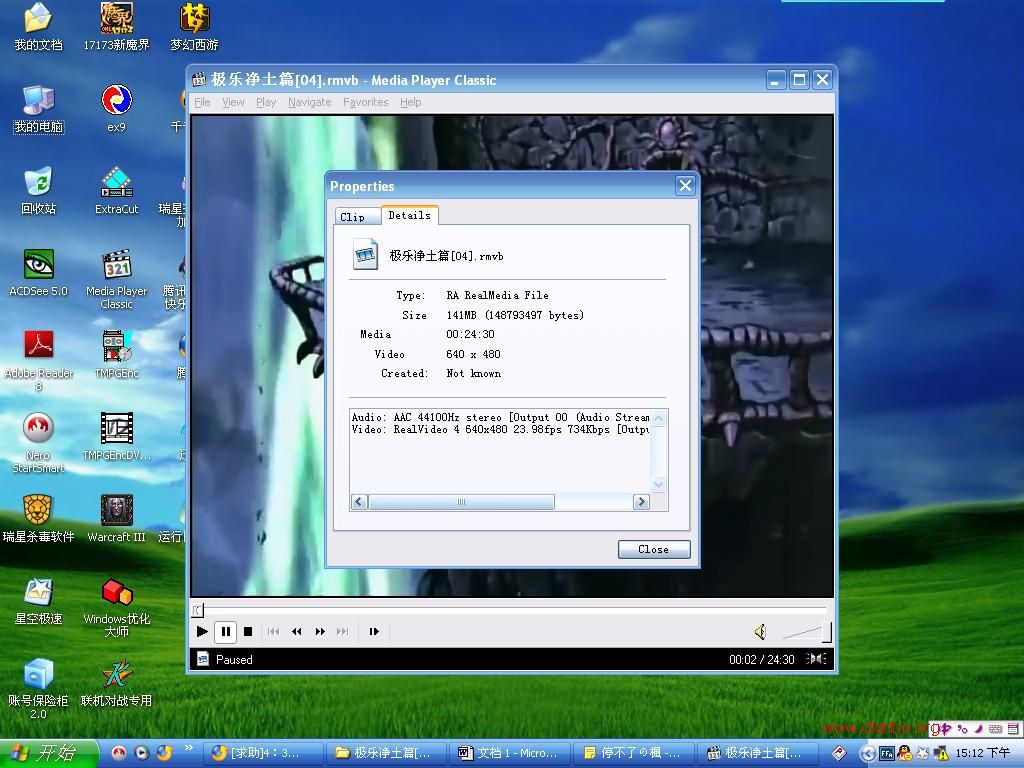Click the scroll down arrow in stream info

coord(658,485)
